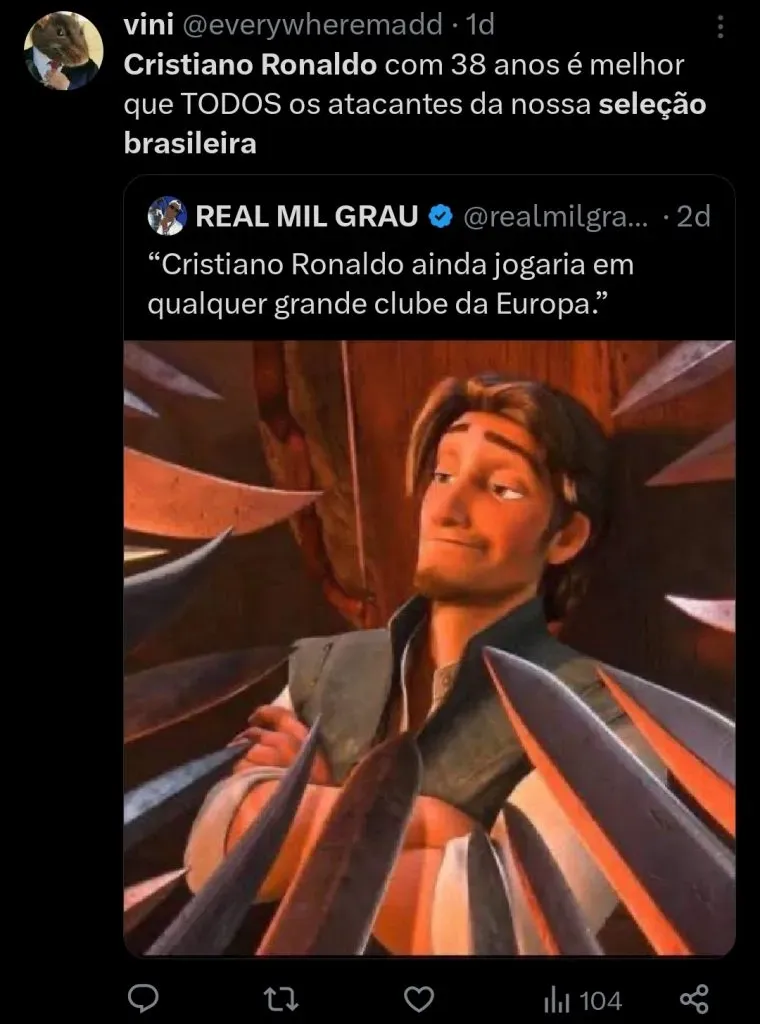View analytics via the bar chart icon
This screenshot has height=1024, width=760.
click(x=557, y=1000)
